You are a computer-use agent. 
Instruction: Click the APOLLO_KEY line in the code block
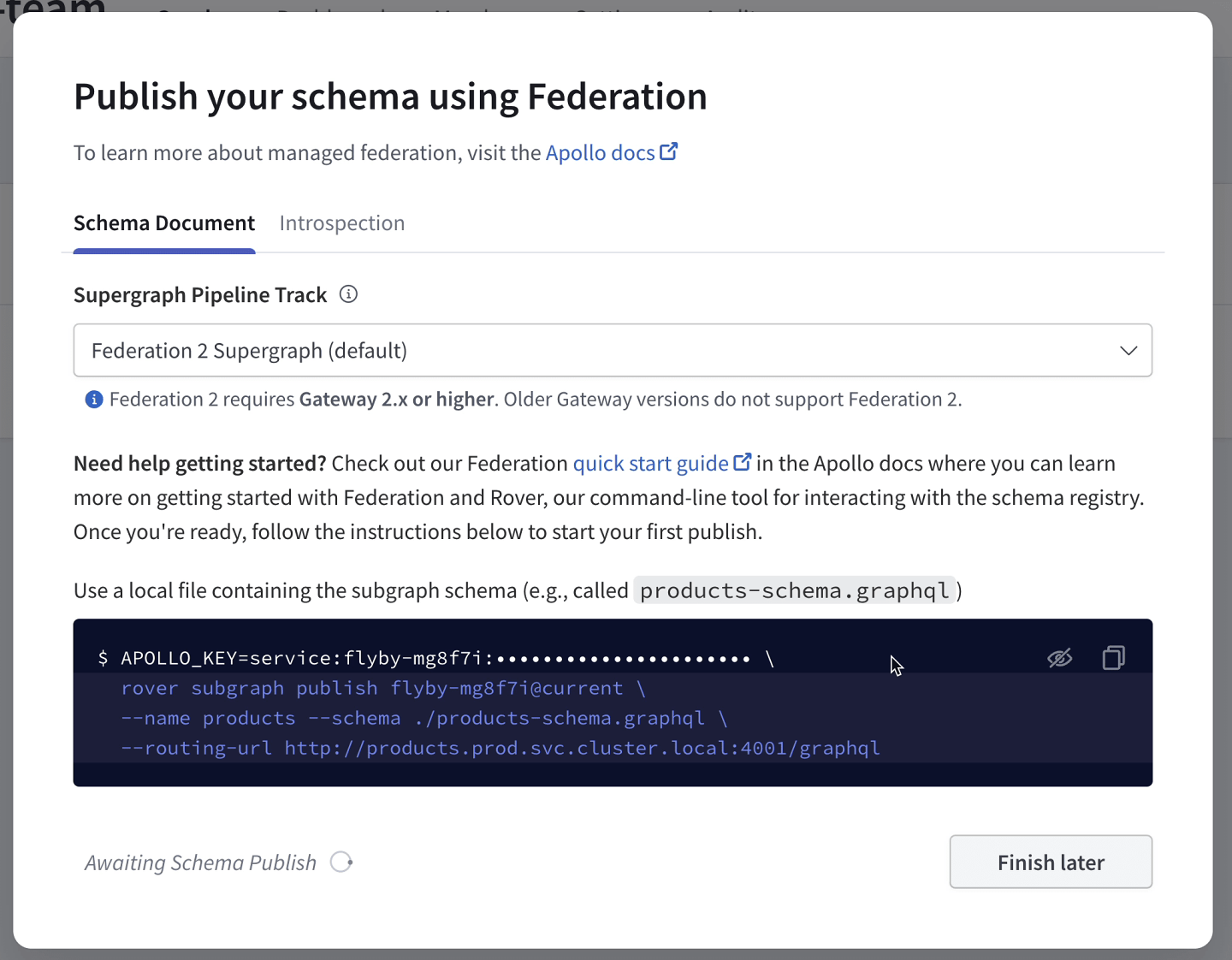pos(428,658)
